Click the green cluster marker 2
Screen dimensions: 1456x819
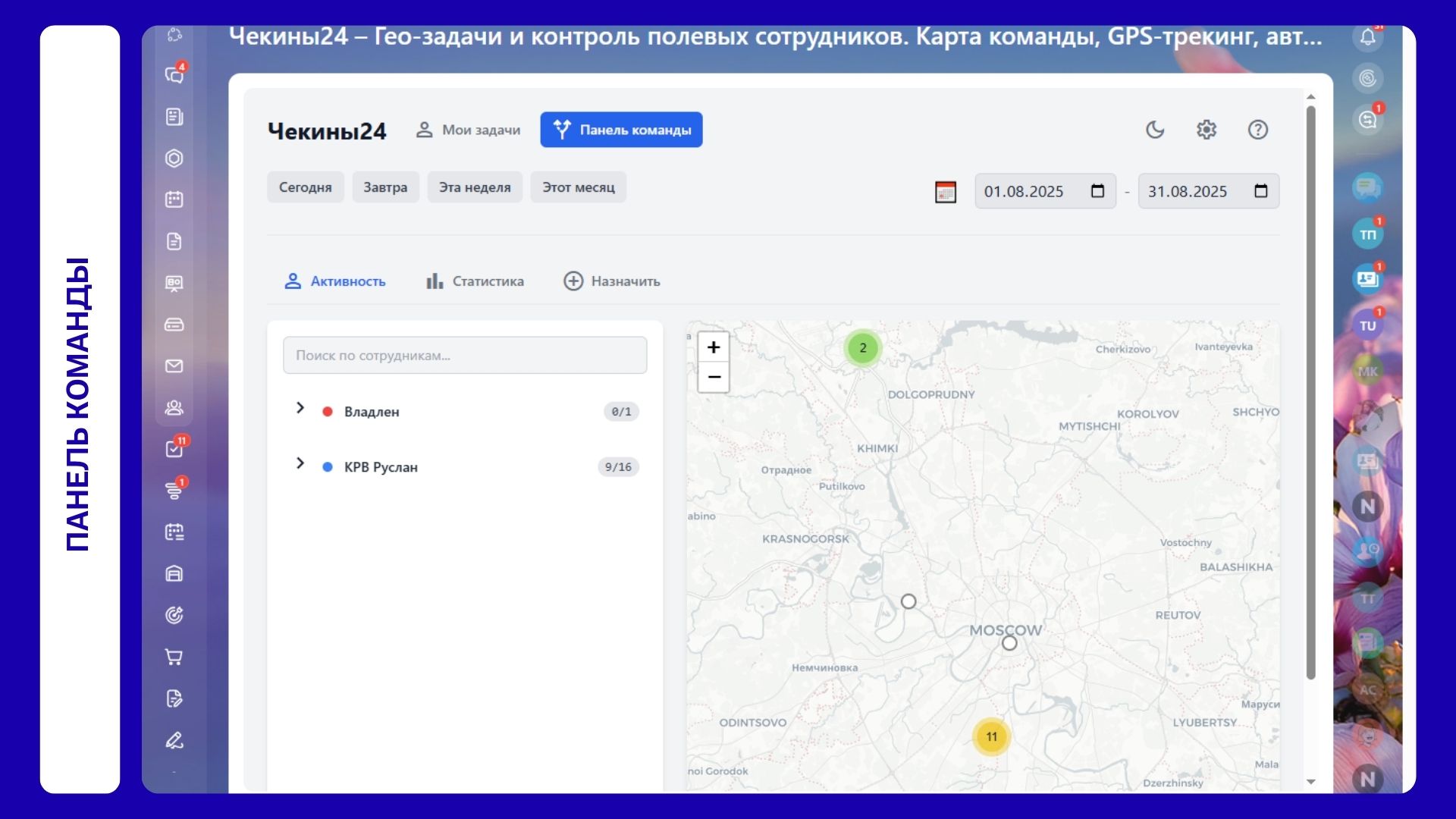tap(862, 348)
